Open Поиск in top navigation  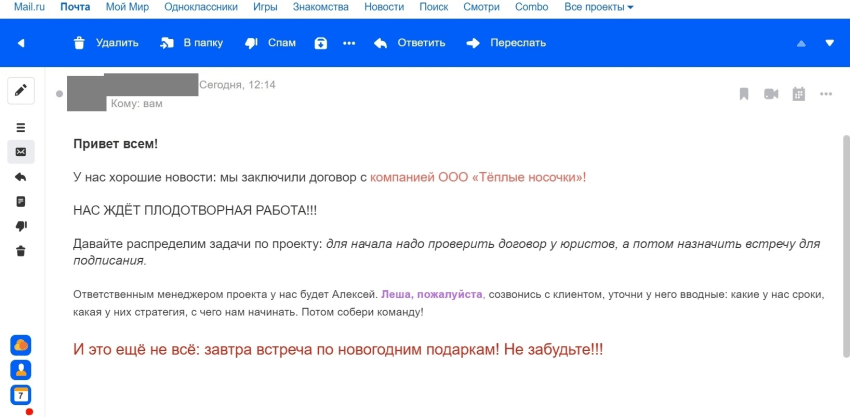pos(434,7)
